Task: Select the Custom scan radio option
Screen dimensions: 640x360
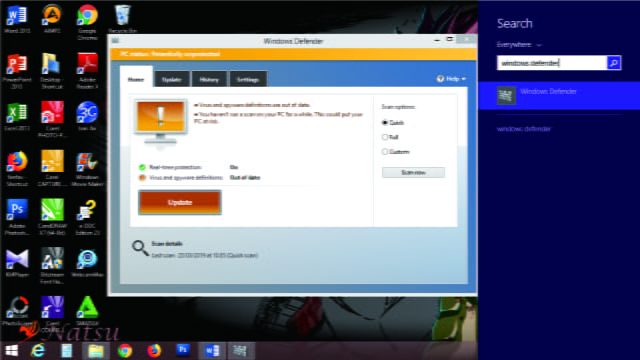Action: coord(384,152)
